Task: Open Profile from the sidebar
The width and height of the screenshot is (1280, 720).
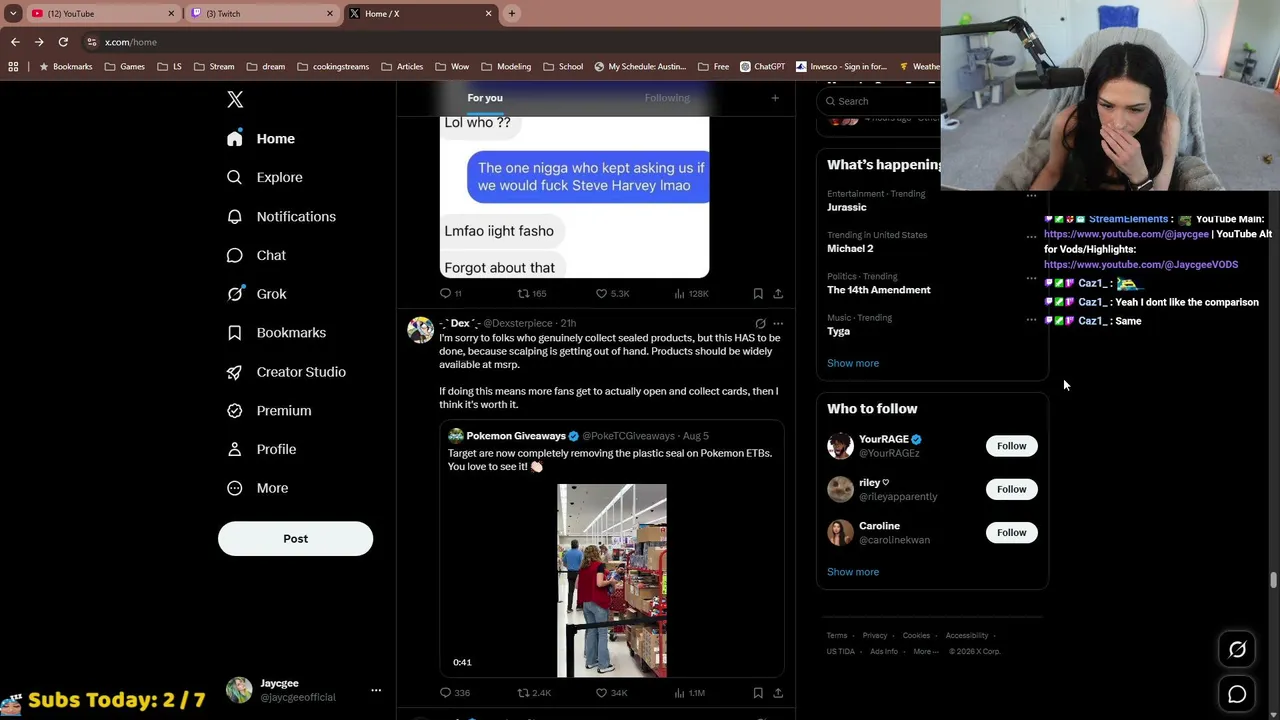Action: point(262,449)
